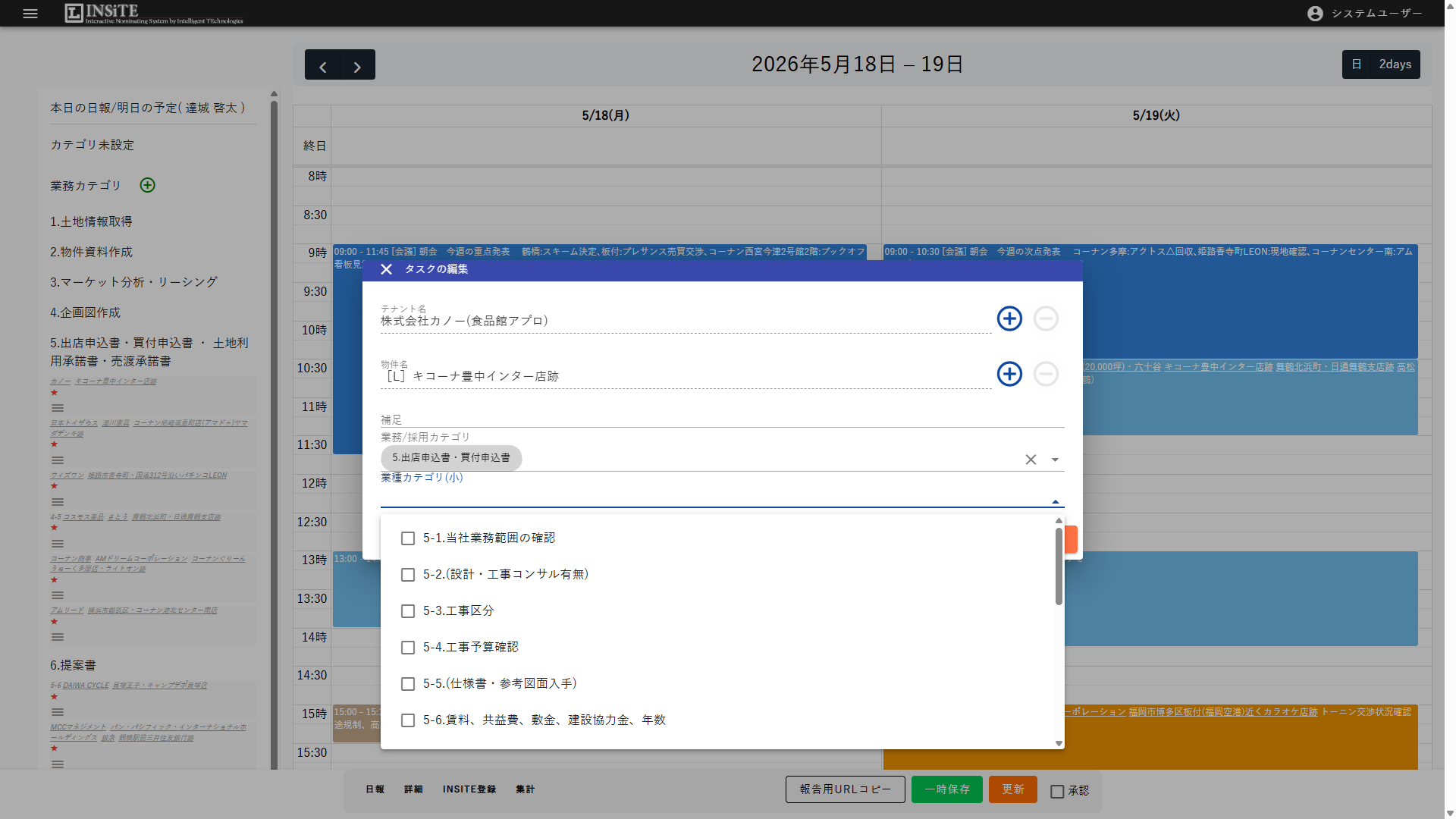Click the 報告用URLコピー button

tap(846, 789)
